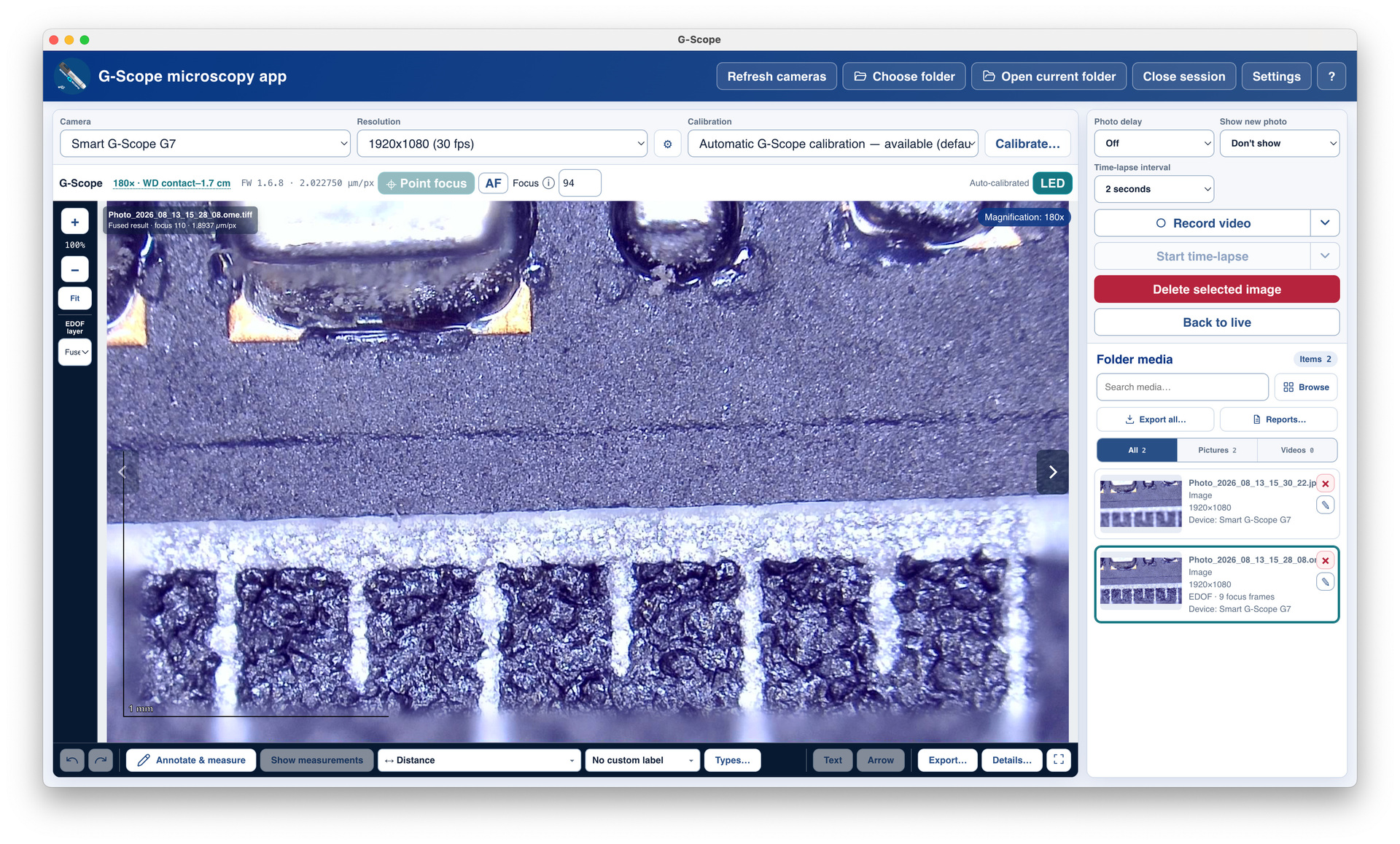Select the Pictures tab
The image size is (1400, 844).
pyautogui.click(x=1217, y=450)
